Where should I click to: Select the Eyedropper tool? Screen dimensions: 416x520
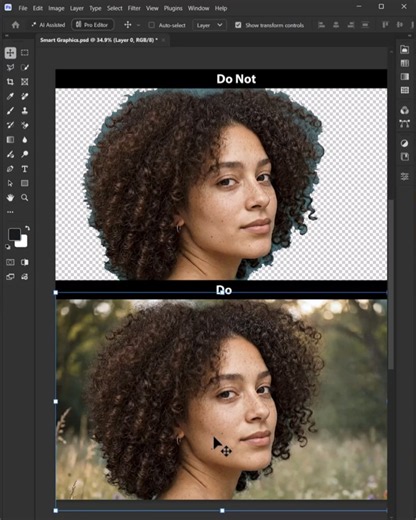pyautogui.click(x=10, y=96)
